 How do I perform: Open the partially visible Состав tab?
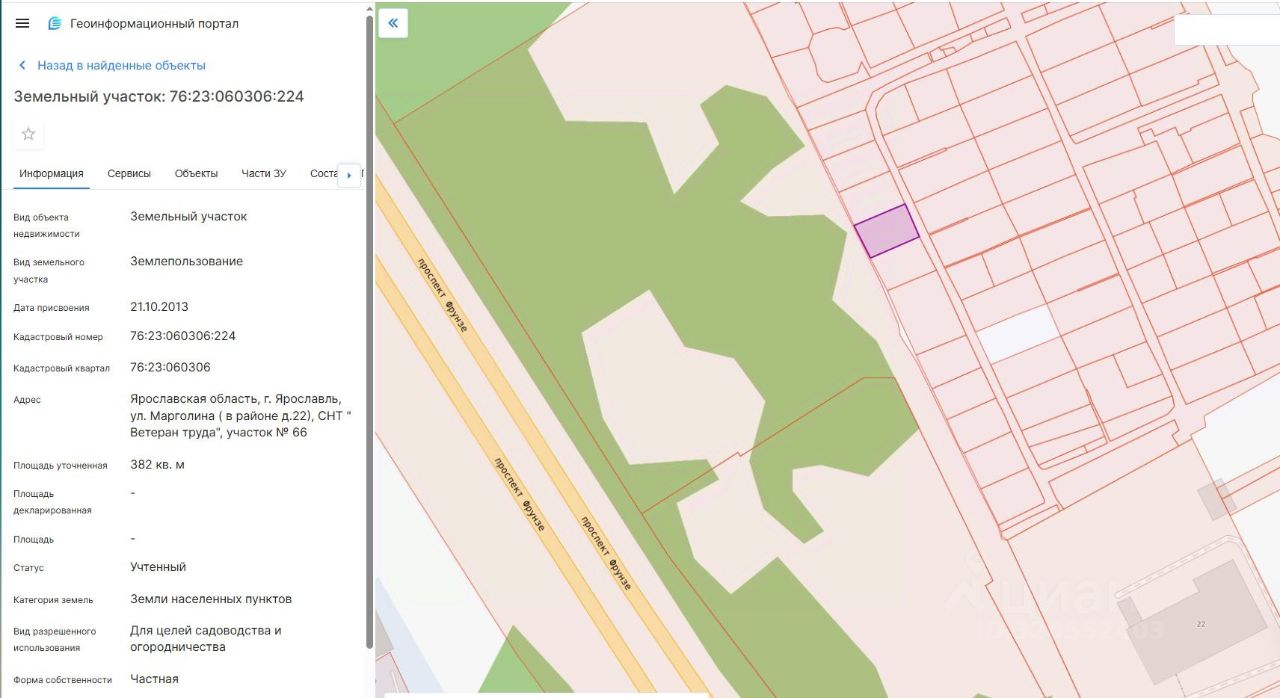(x=324, y=174)
